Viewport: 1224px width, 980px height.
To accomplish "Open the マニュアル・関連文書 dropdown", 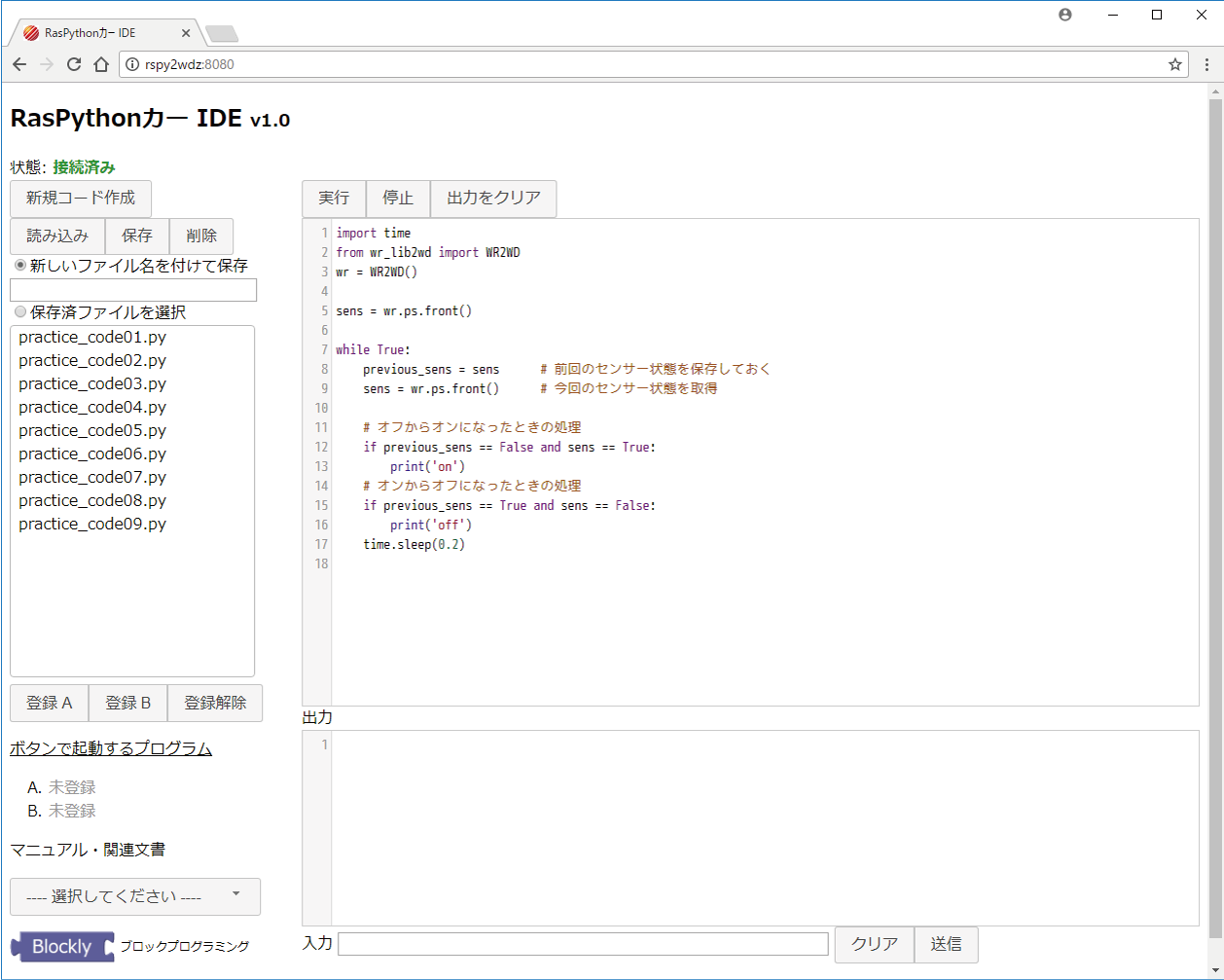I will point(135,896).
